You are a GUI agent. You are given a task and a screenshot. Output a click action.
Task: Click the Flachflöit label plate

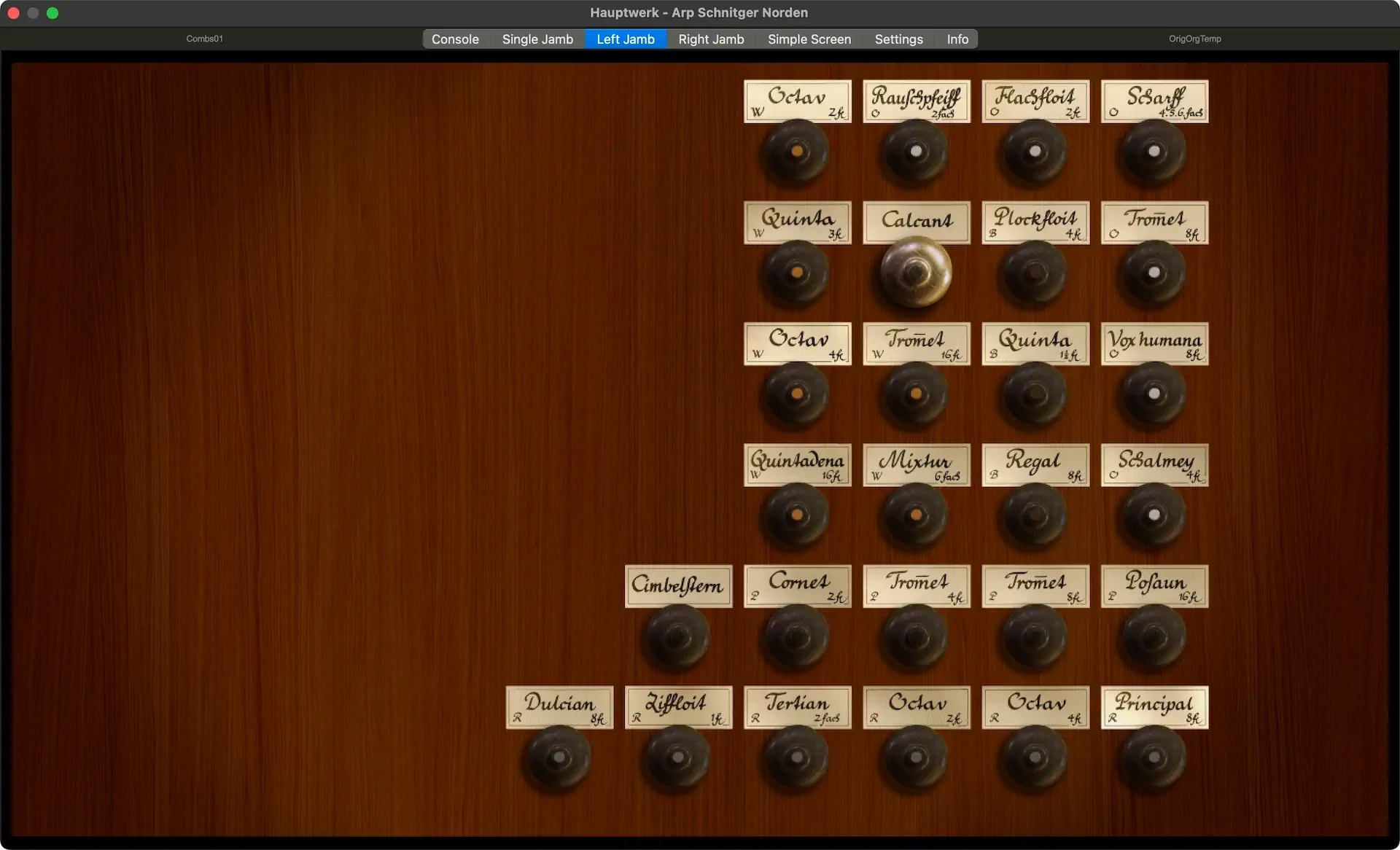1035,101
